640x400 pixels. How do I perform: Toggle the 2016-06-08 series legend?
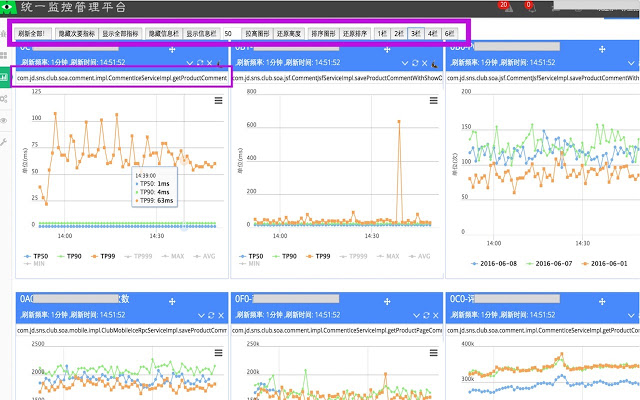494,264
